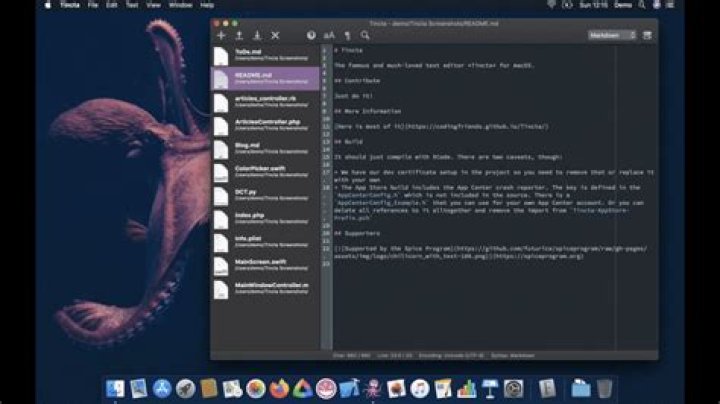The image size is (720, 404).
Task: Open Notification Center icon in menu bar
Action: (x=671, y=5)
